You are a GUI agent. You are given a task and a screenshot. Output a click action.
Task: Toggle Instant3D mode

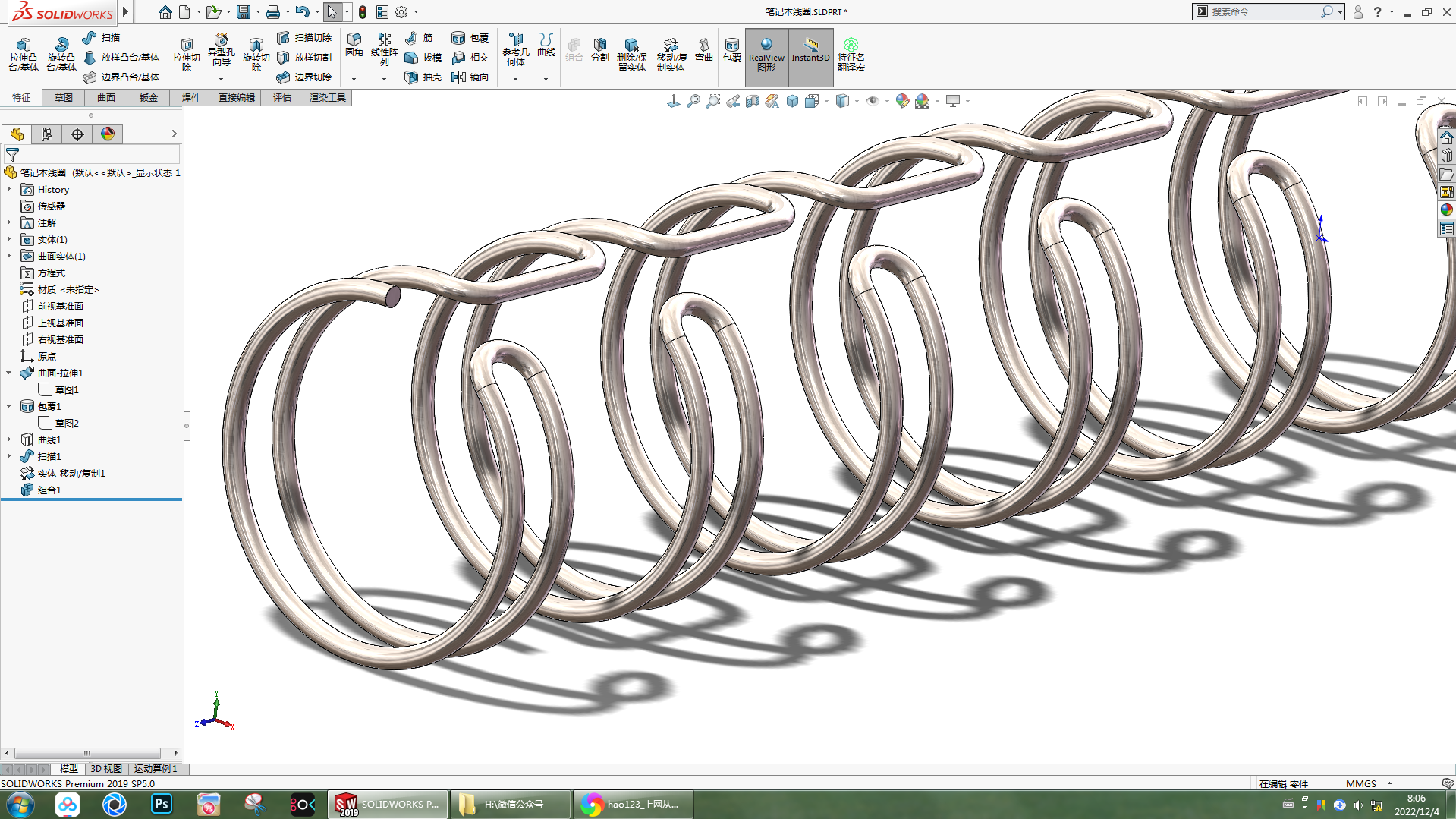coord(810,57)
